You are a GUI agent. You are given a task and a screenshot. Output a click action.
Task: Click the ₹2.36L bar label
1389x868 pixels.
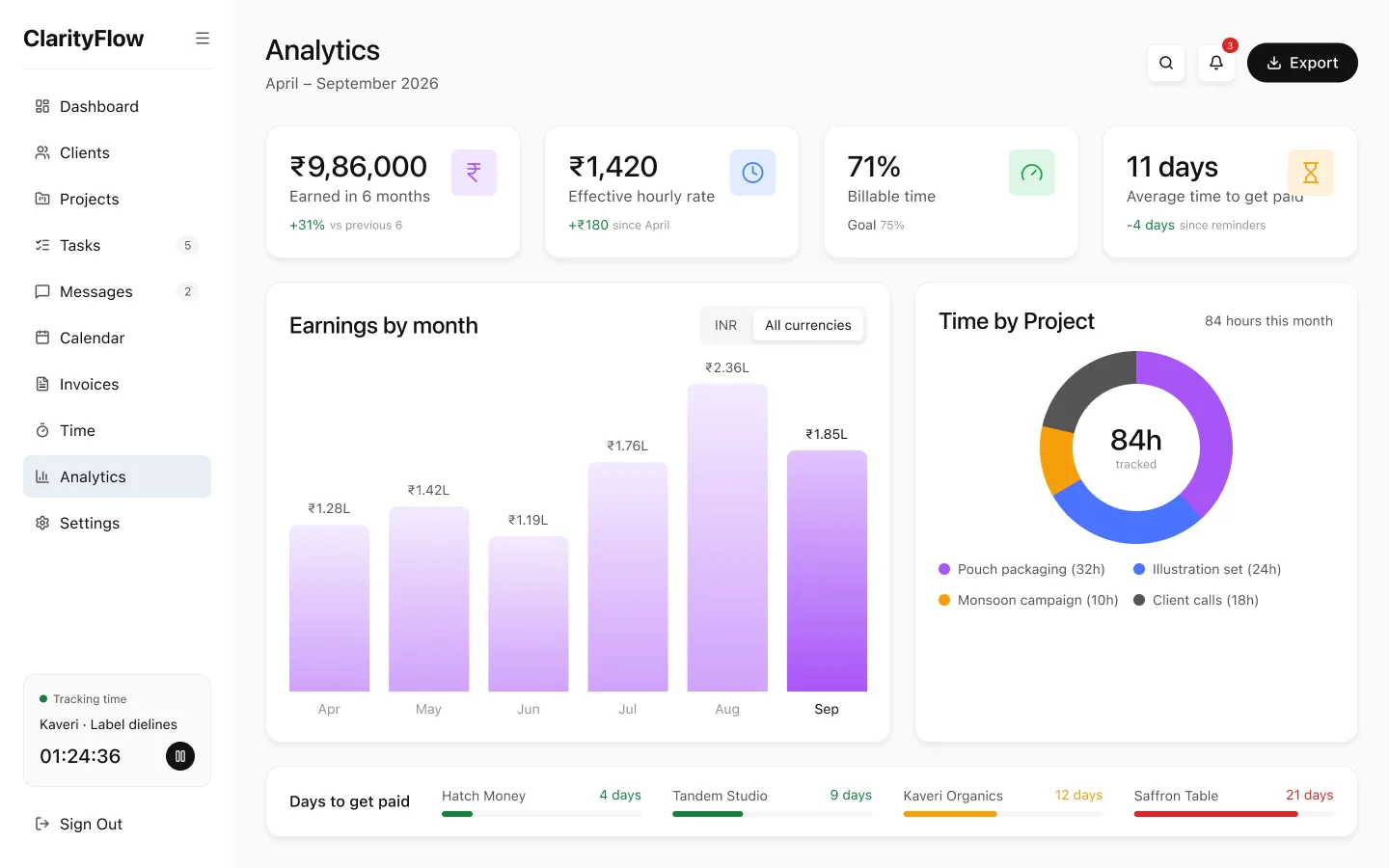(x=727, y=367)
